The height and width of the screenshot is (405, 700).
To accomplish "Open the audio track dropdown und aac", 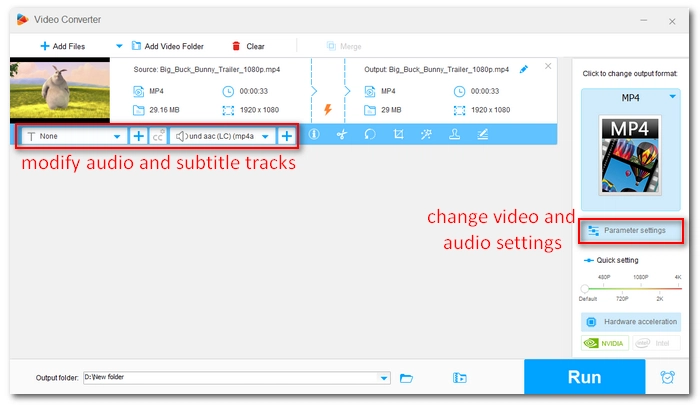I will point(223,135).
